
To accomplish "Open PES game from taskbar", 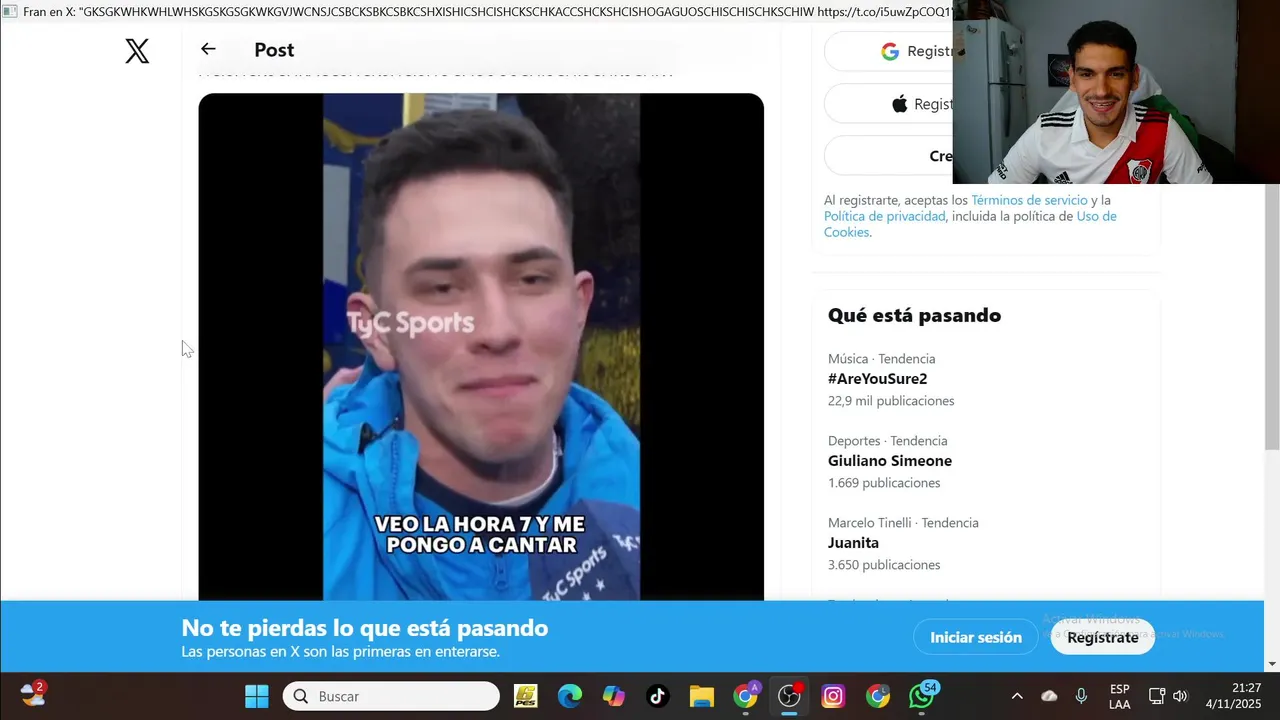I will 526,696.
